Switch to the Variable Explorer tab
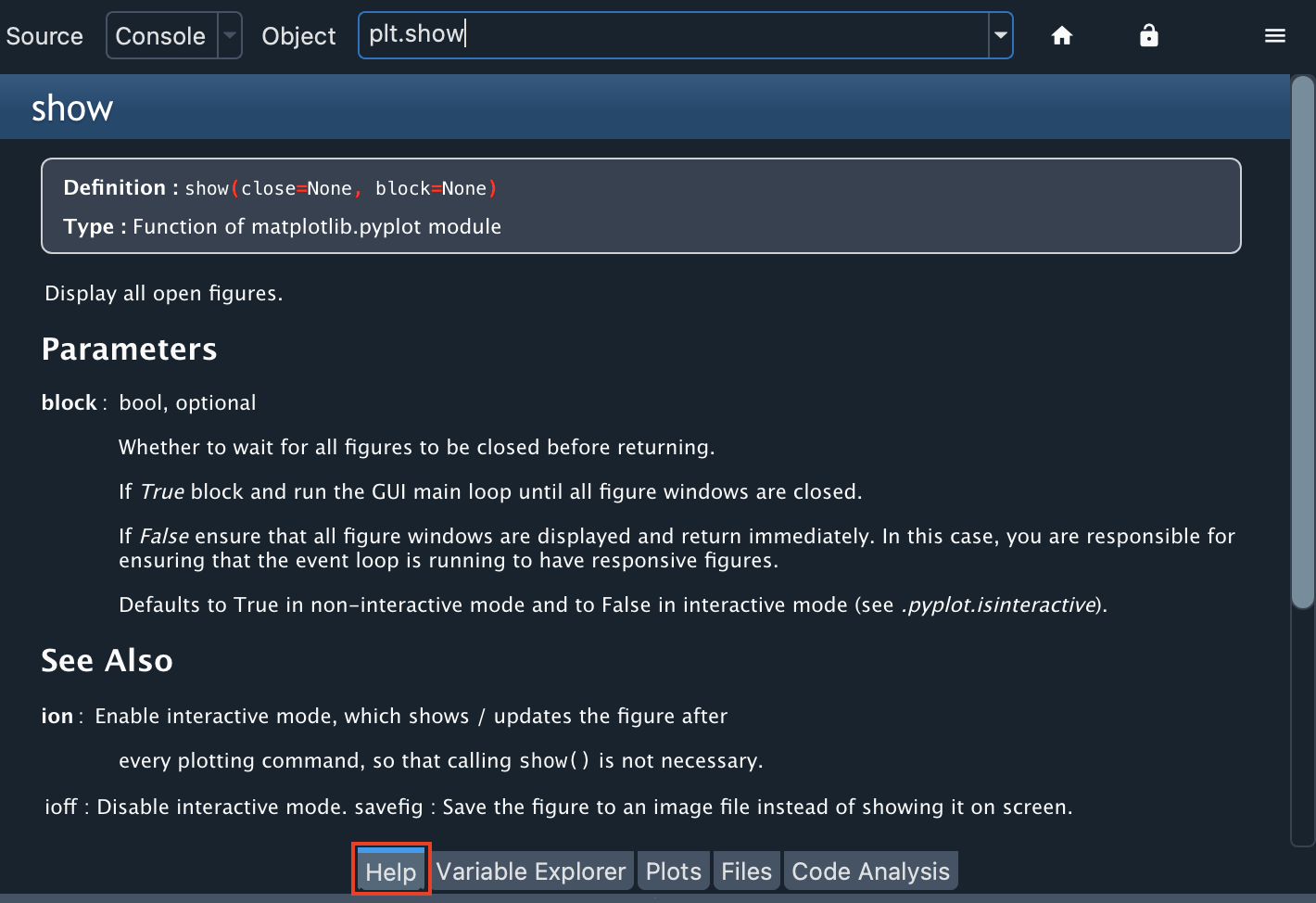Image resolution: width=1316 pixels, height=903 pixels. pos(530,871)
